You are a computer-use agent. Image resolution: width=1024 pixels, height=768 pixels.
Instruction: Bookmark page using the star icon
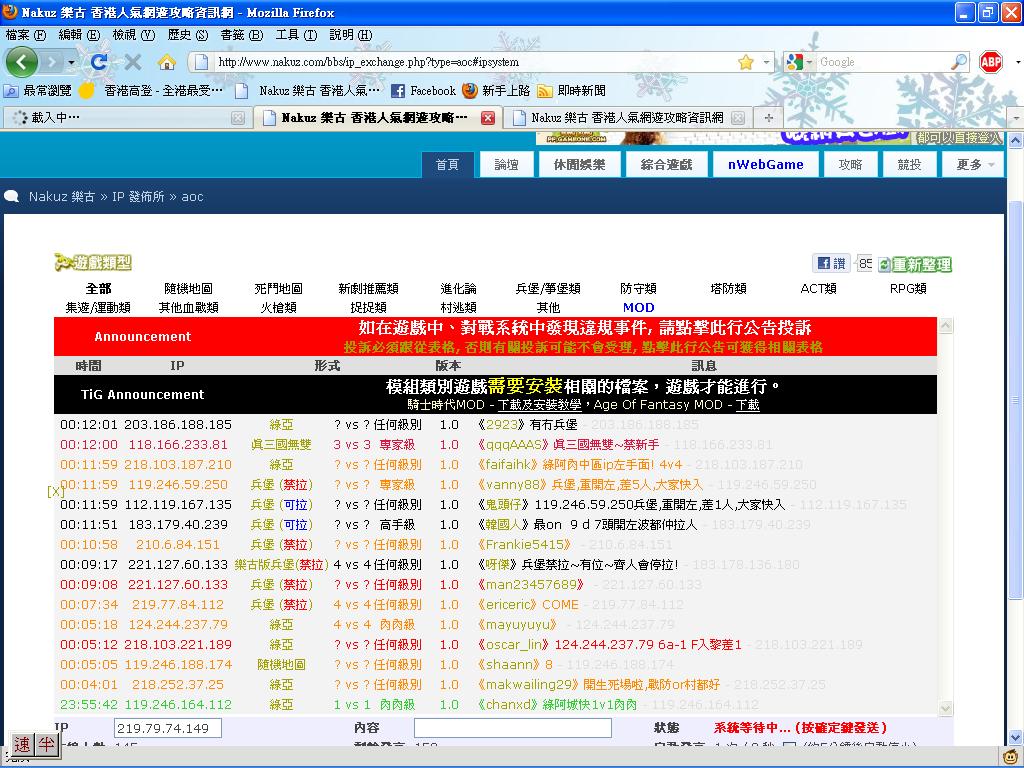click(x=745, y=62)
